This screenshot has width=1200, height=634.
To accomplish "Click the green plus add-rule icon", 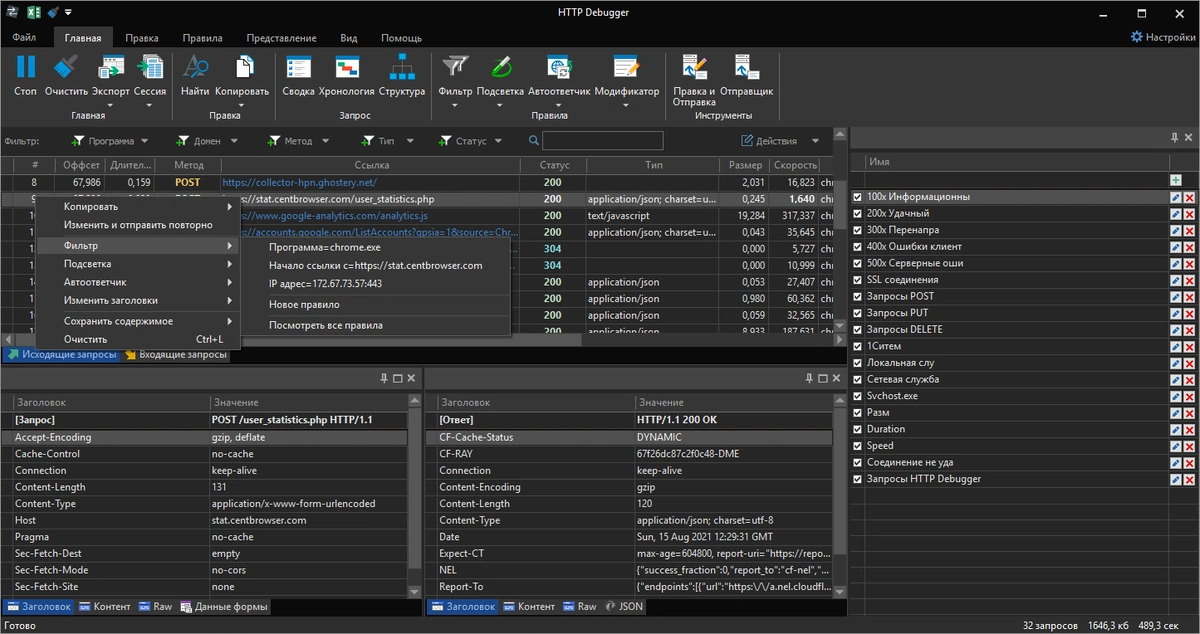I will point(1176,180).
